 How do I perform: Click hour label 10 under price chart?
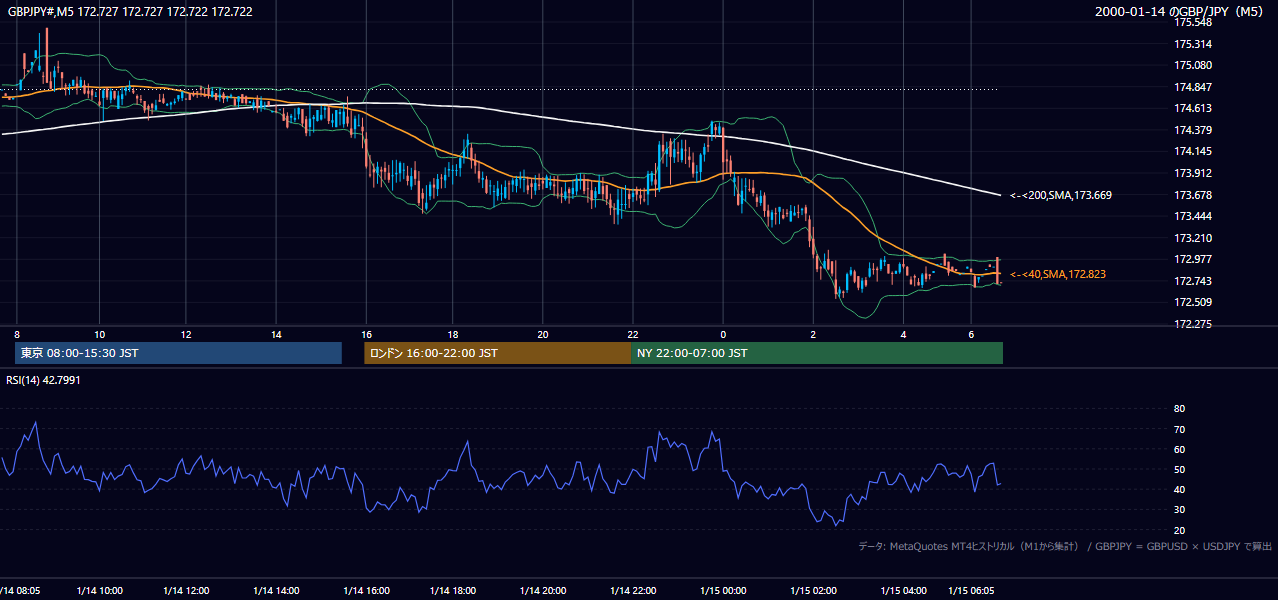(99, 334)
